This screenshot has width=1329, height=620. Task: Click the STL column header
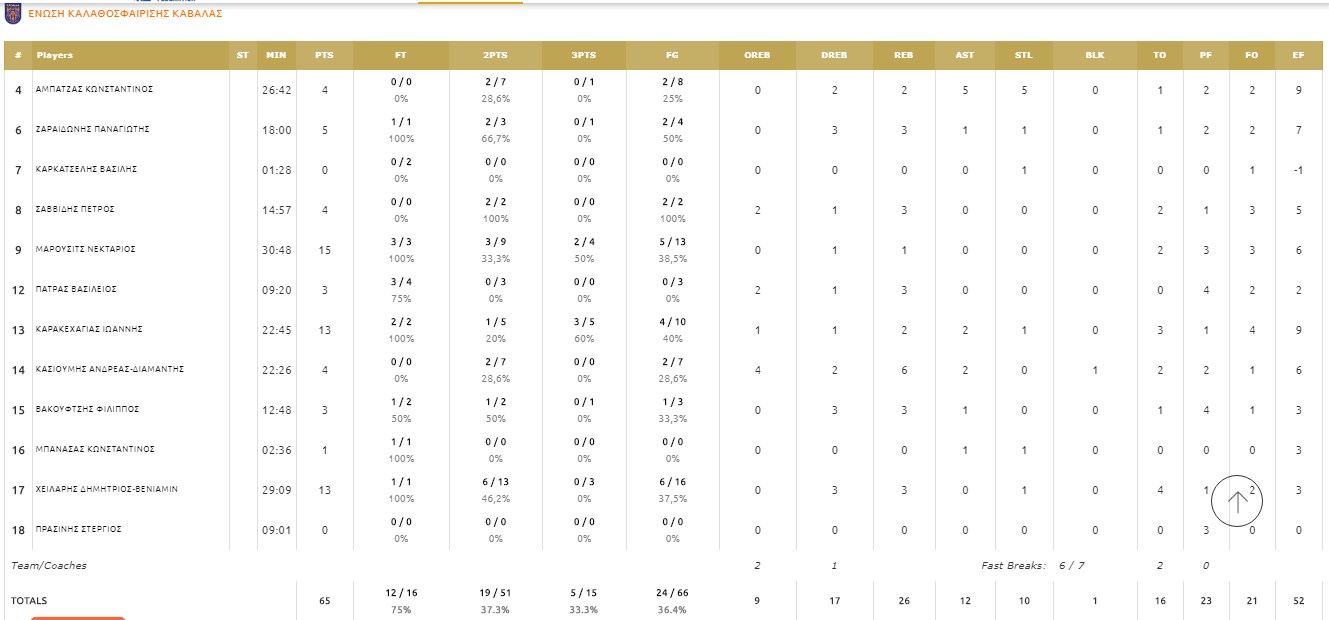[1023, 55]
